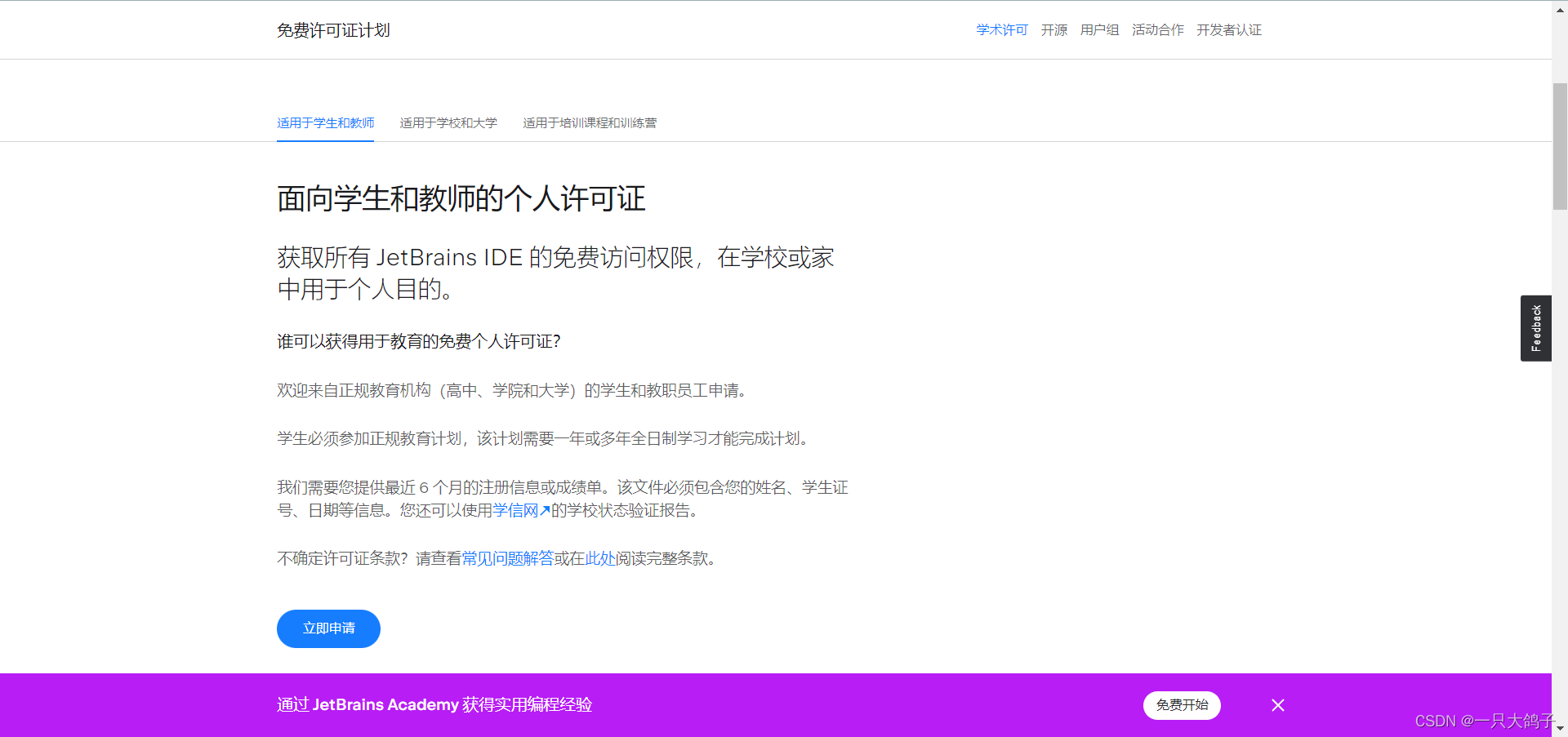
Task: Switch to 适用于学校和大学 tab
Action: point(448,122)
